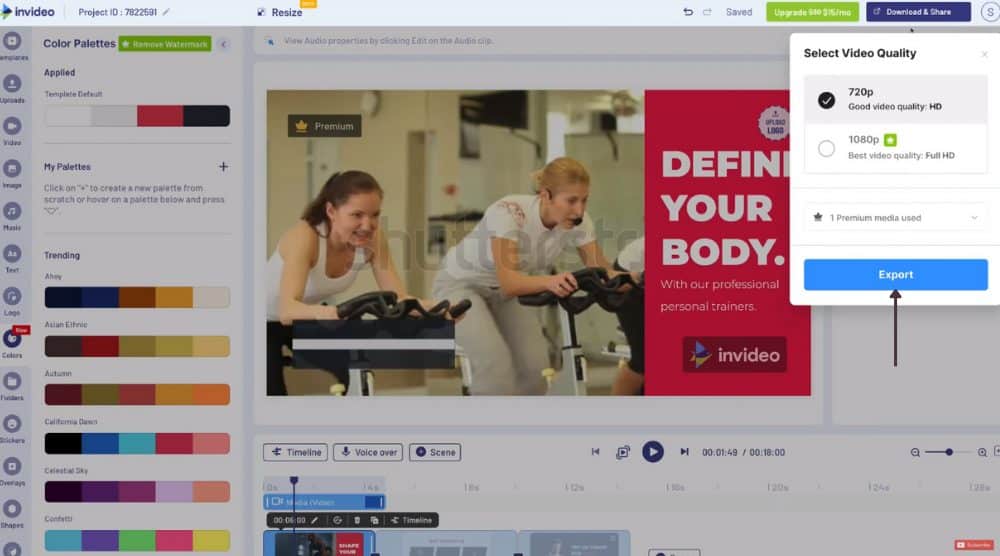Switch to the Timeline view button
The height and width of the screenshot is (556, 1000).
click(x=295, y=452)
